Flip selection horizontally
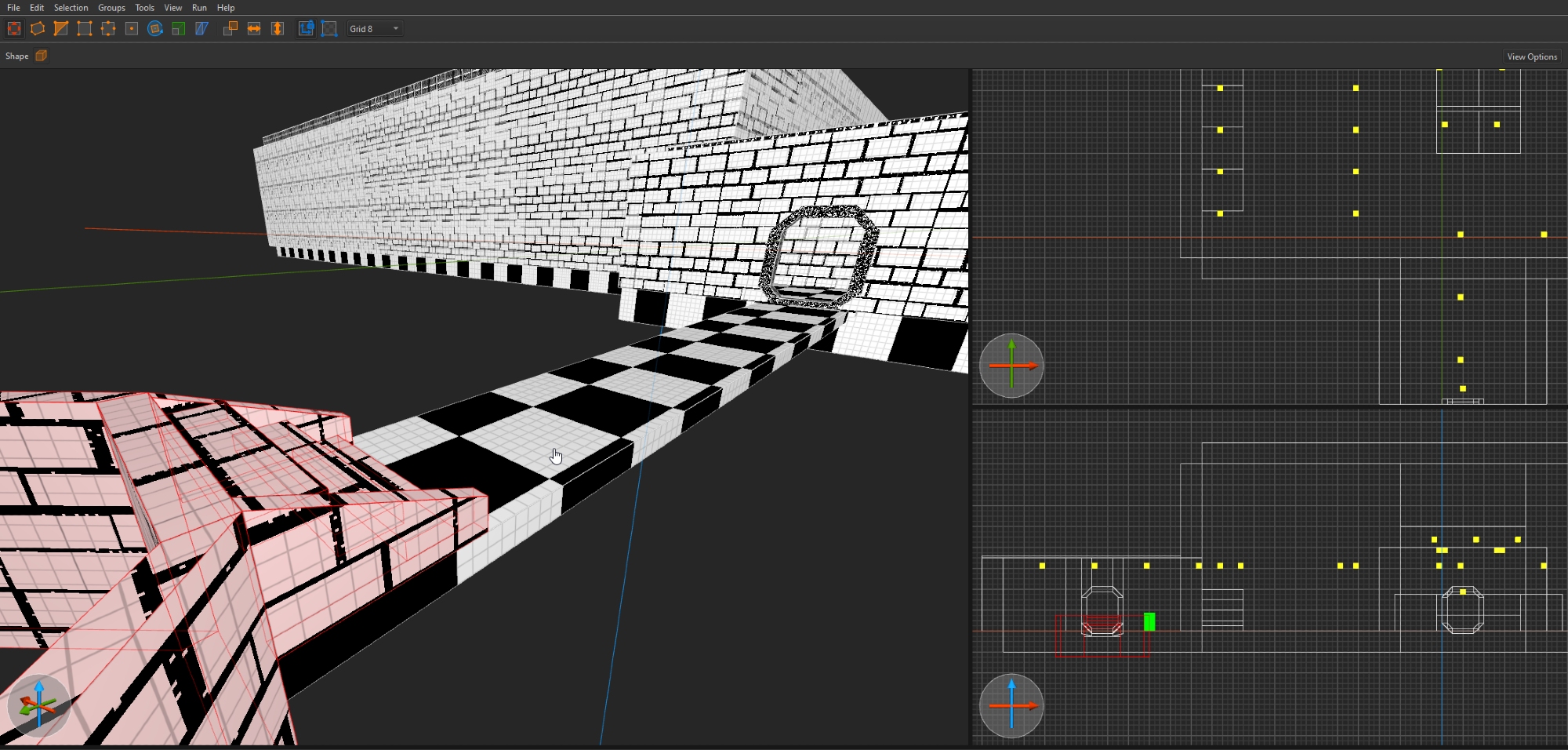 coord(254,29)
